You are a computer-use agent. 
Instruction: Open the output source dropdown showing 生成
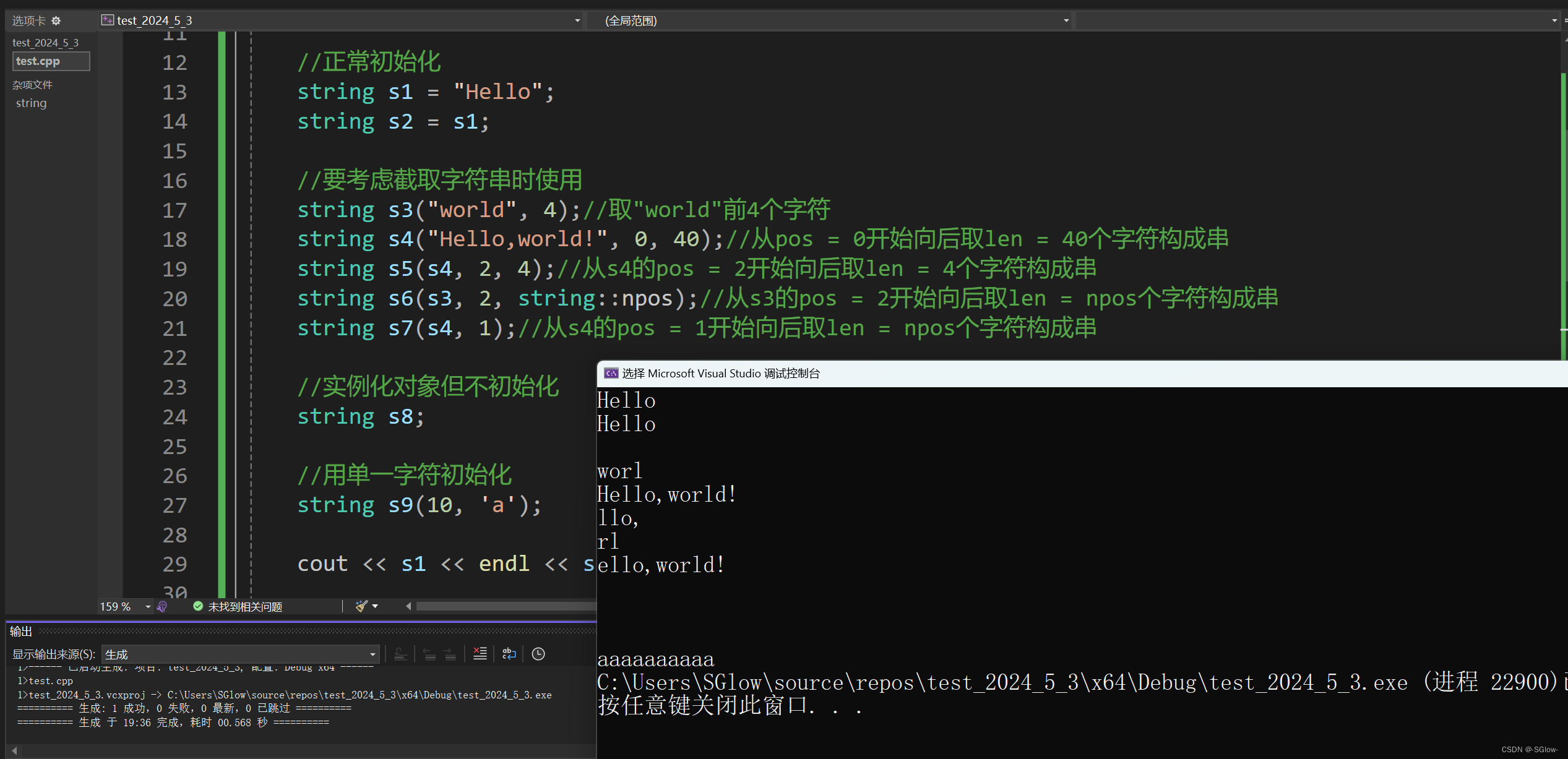point(373,654)
